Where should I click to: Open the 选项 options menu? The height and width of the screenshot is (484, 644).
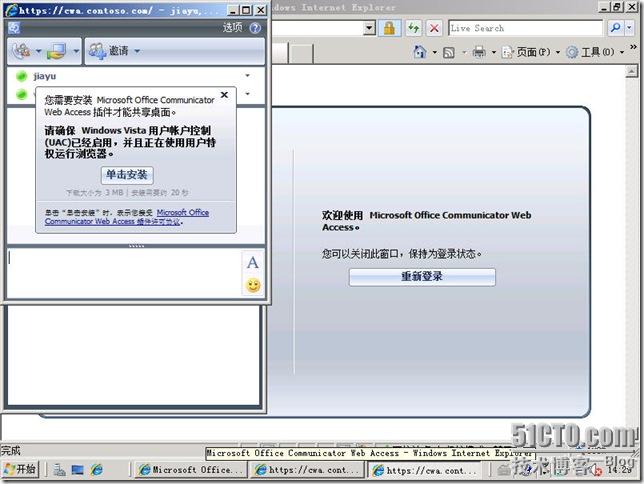[x=232, y=28]
